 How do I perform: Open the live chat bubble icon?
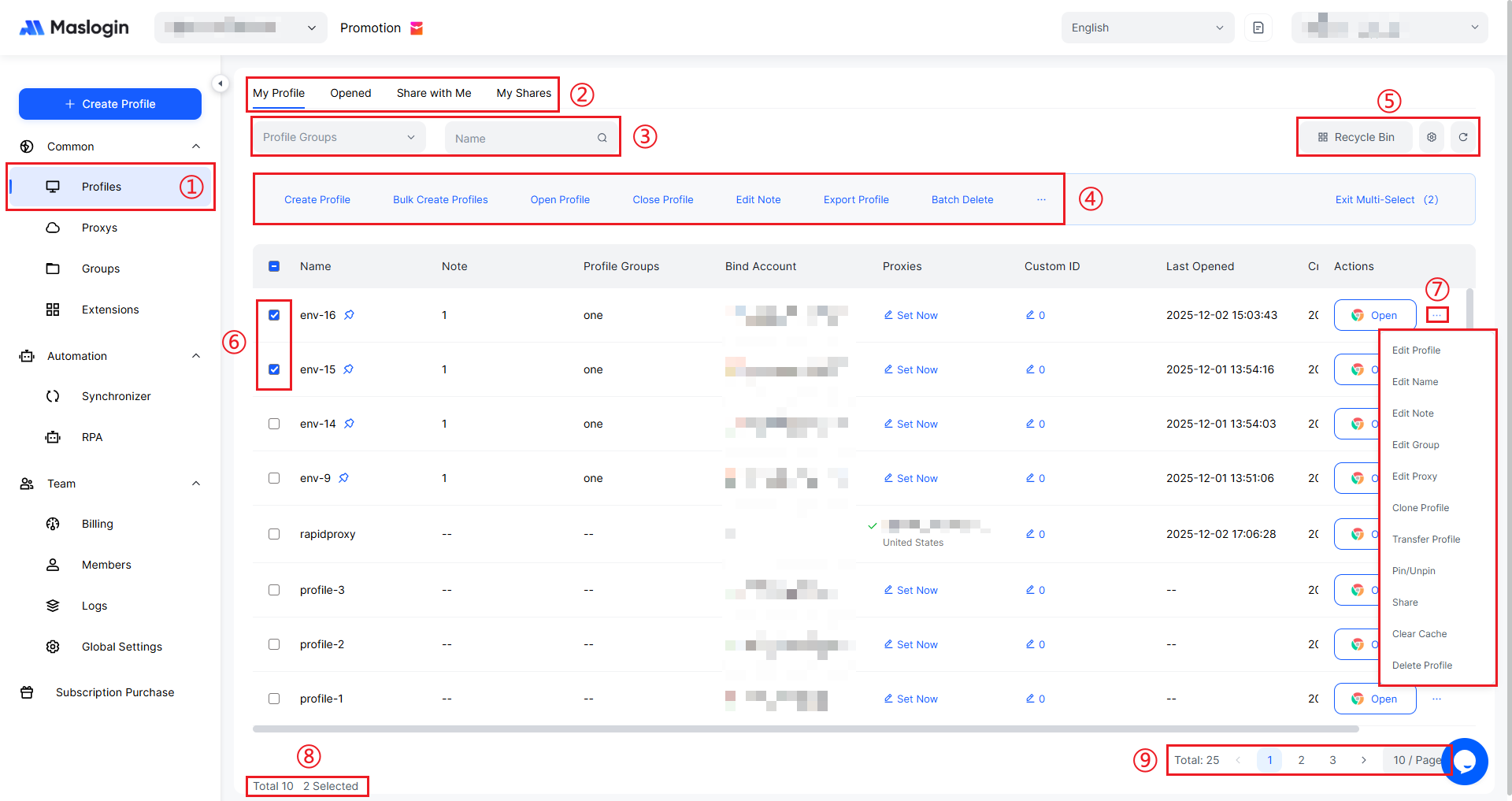tap(1465, 761)
